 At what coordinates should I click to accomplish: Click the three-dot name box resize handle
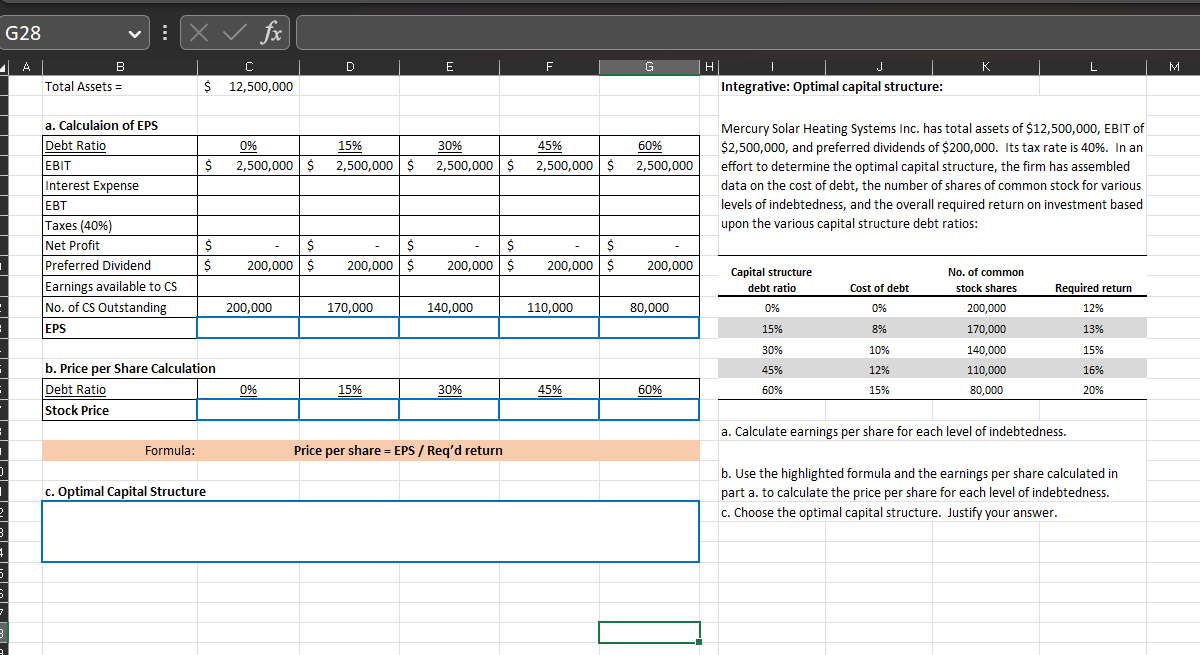pos(165,33)
